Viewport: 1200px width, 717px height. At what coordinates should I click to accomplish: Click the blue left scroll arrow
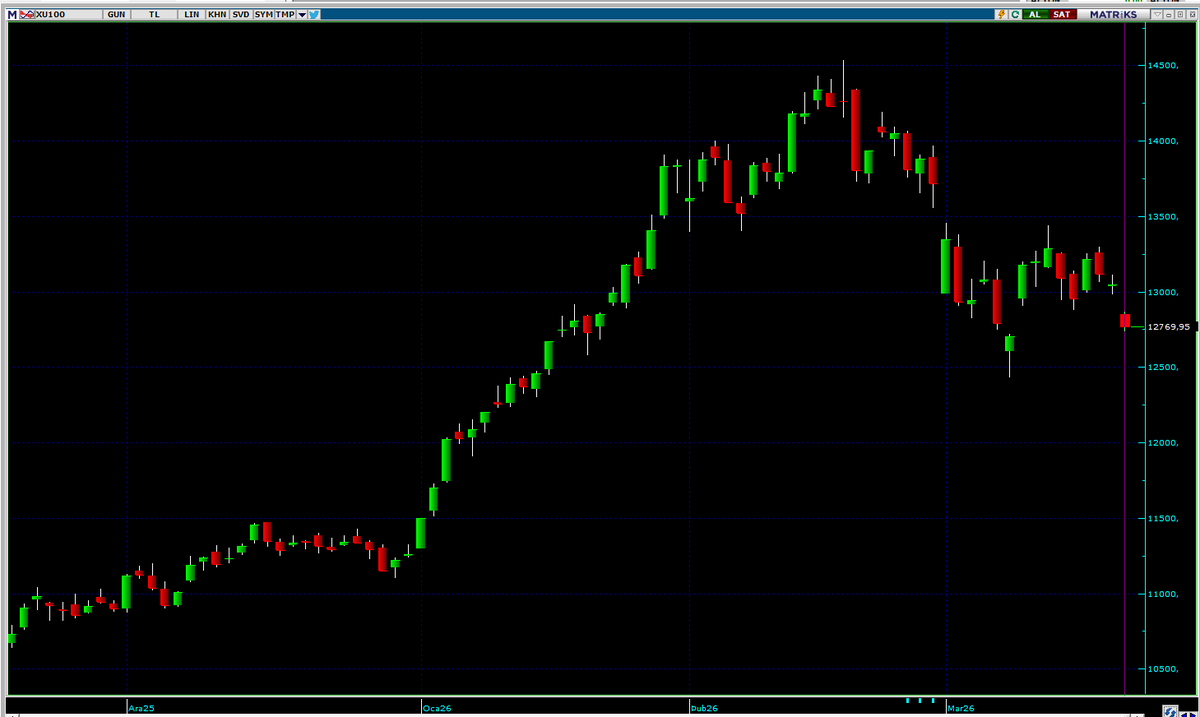(x=1184, y=714)
